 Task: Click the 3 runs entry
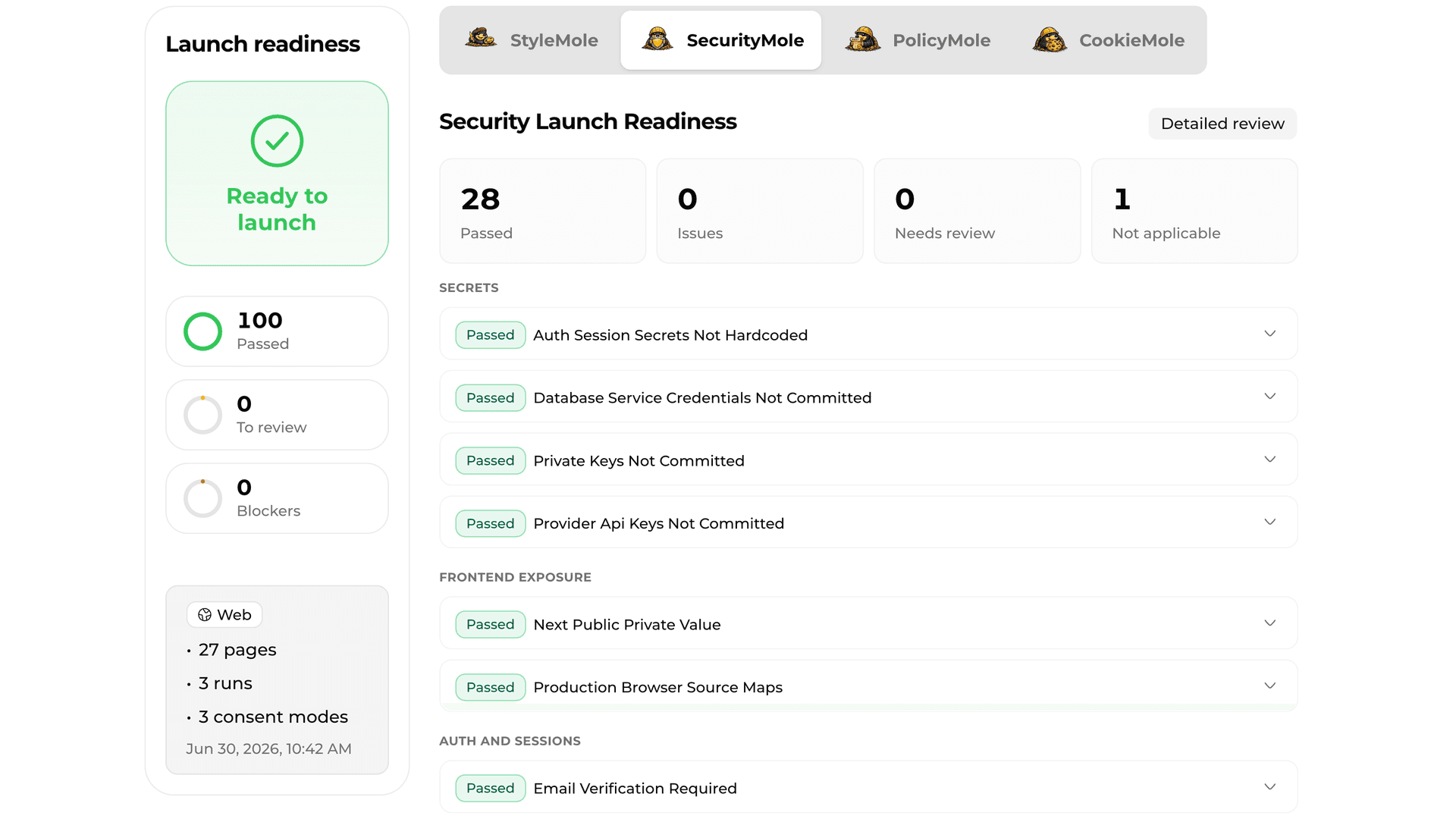pos(225,683)
